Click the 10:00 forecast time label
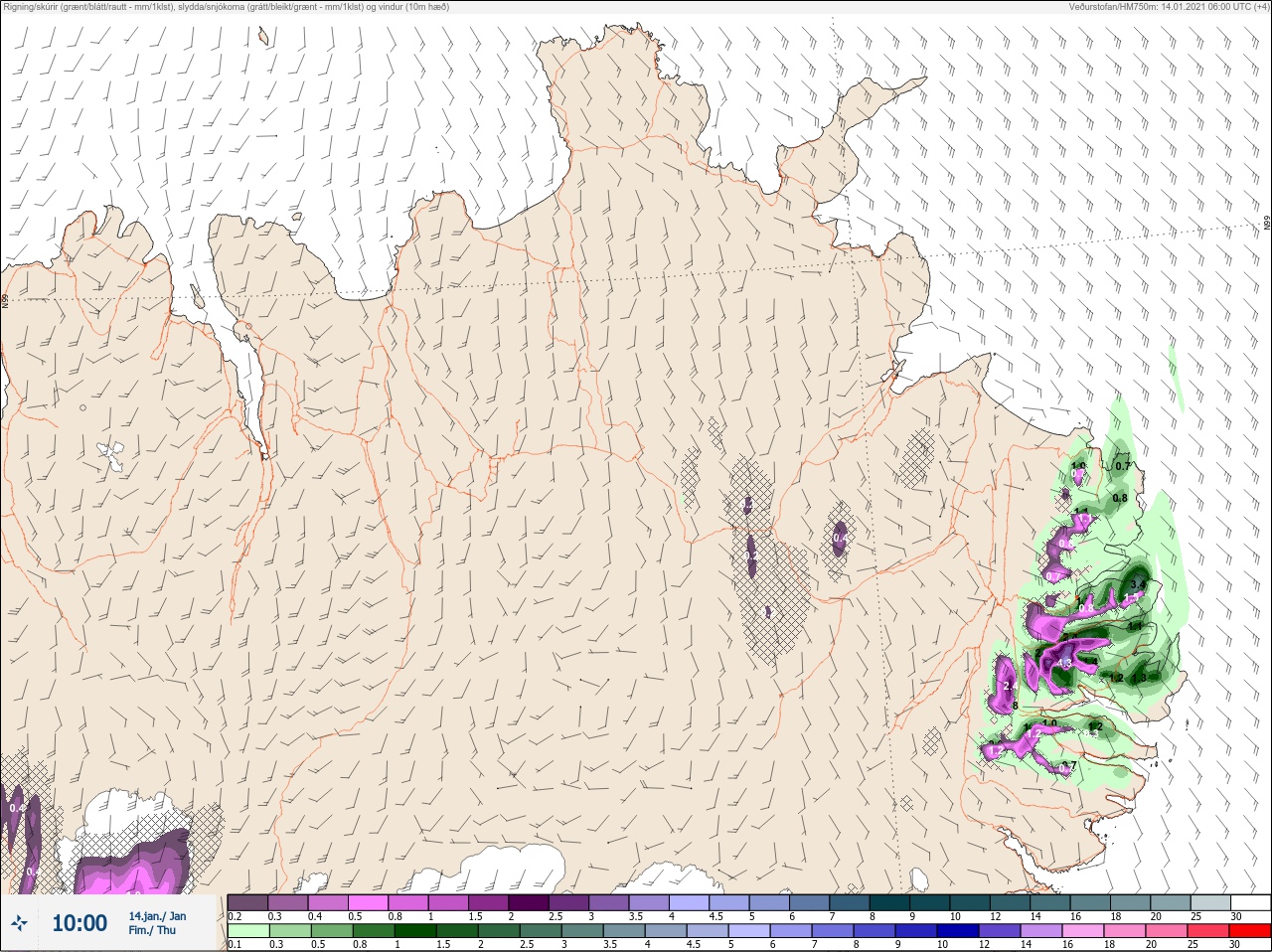1272x952 pixels. (79, 923)
